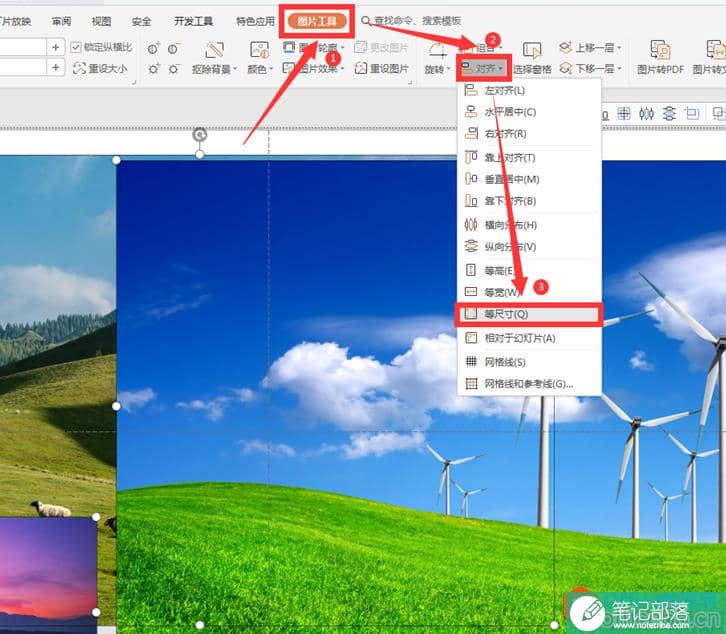The image size is (726, 634).
Task: Switch to the 视图 tab
Action: 101,21
